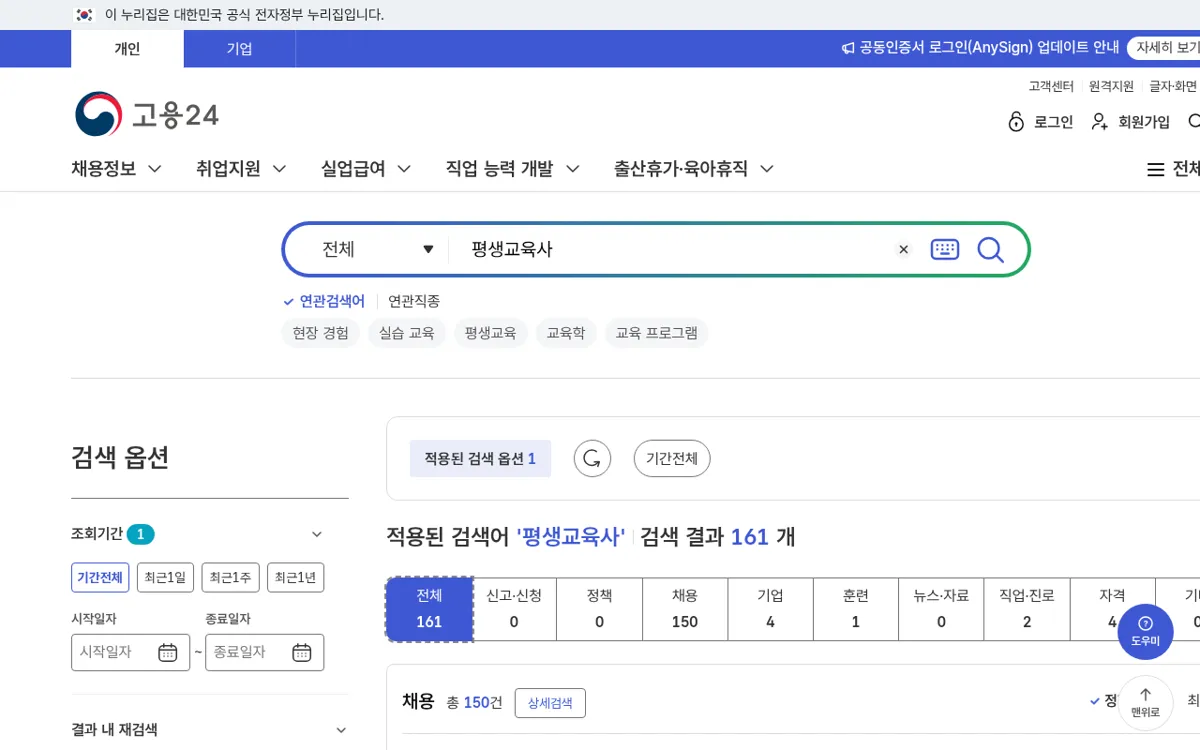
Task: Click the 고용24 logo
Action: tap(146, 114)
